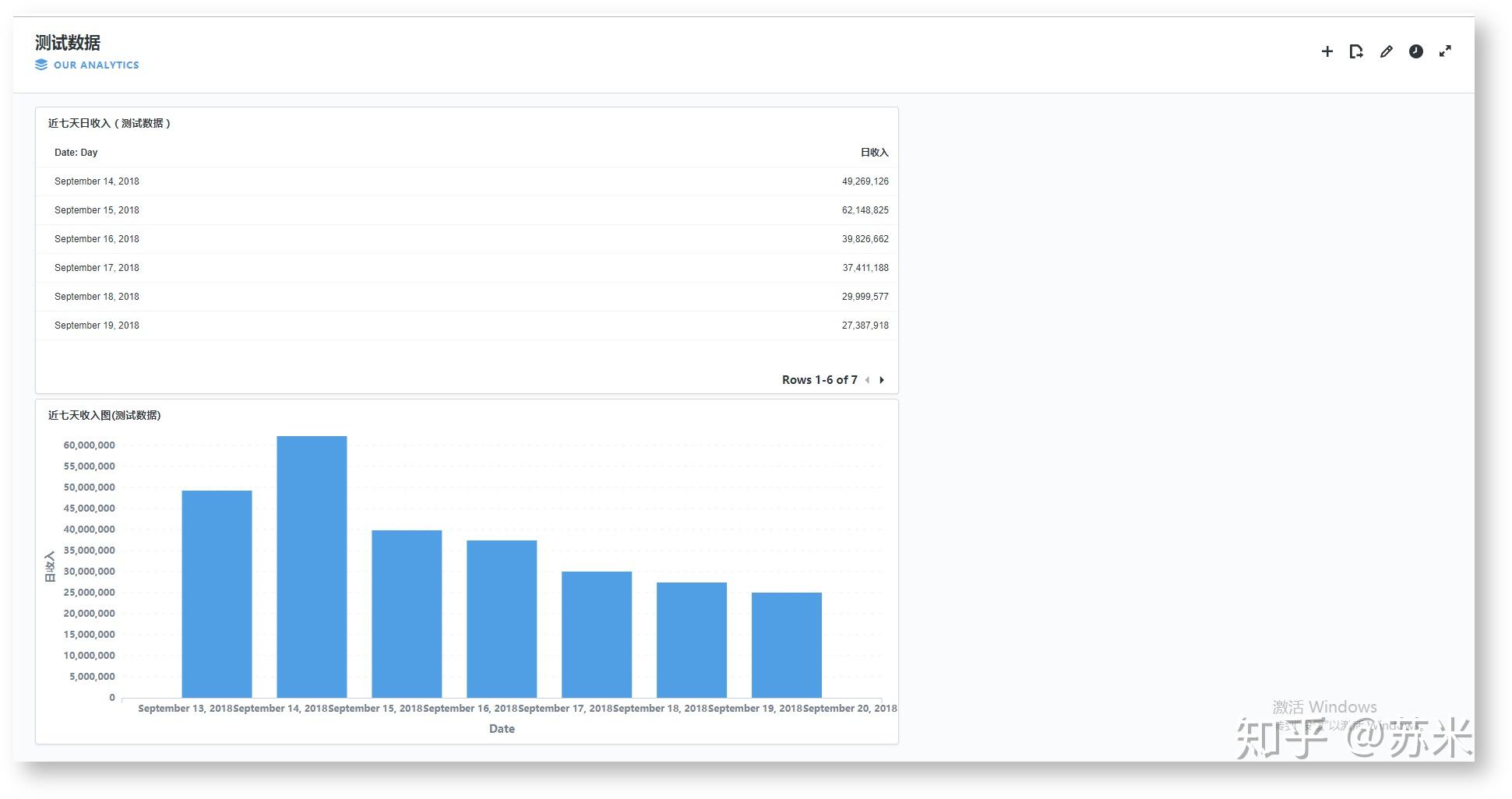Enter fullscreen with the expand arrows icon
Image resolution: width=1512 pixels, height=799 pixels.
click(x=1445, y=51)
